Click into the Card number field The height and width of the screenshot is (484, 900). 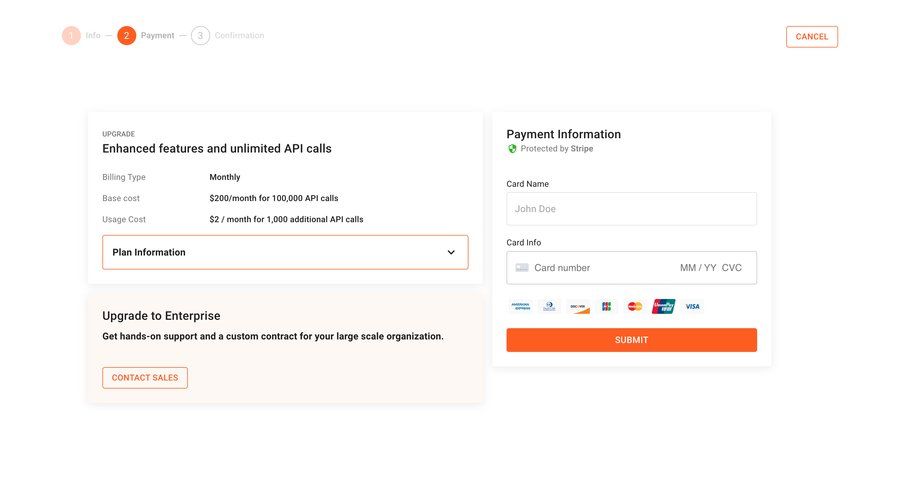600,268
